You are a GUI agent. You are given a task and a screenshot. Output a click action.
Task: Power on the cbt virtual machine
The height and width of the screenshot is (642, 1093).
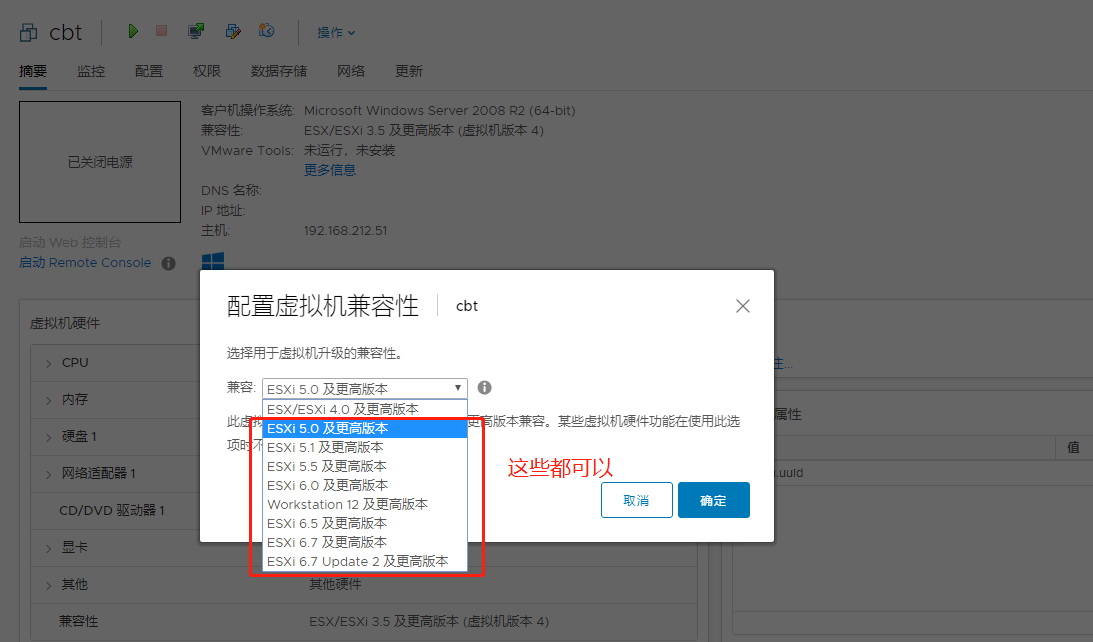[x=132, y=31]
